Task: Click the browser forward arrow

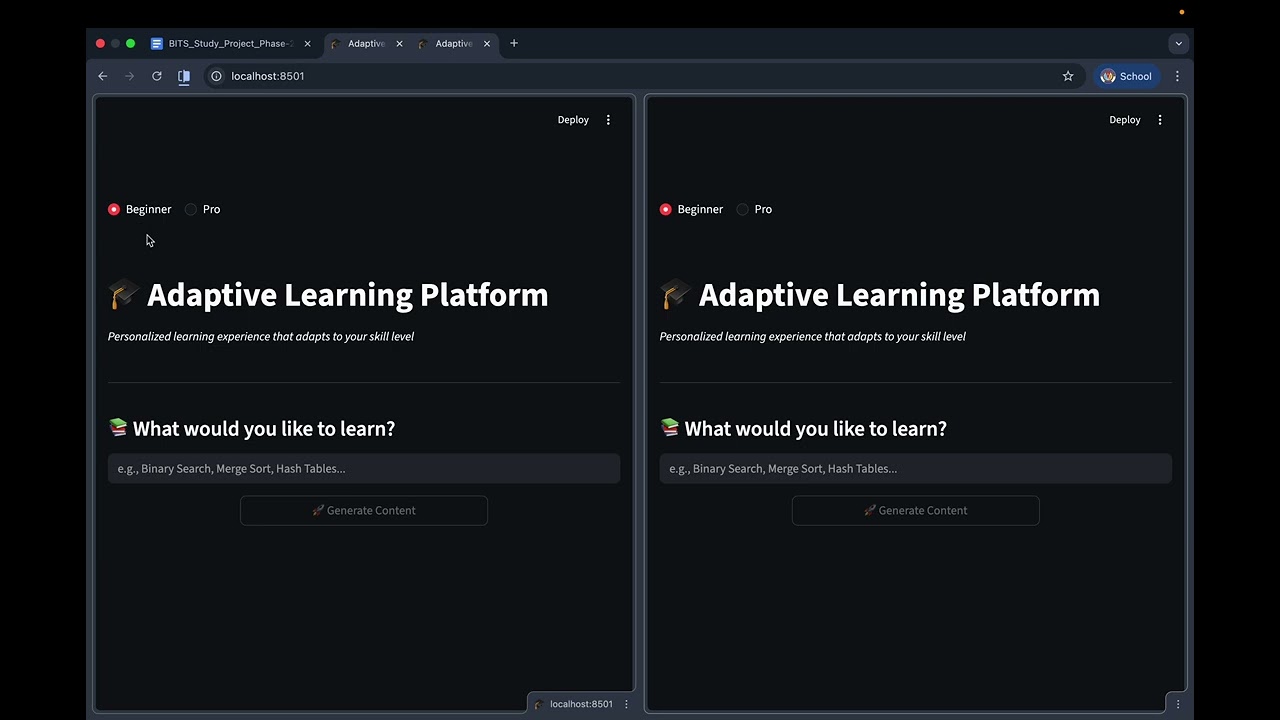Action: click(x=129, y=76)
